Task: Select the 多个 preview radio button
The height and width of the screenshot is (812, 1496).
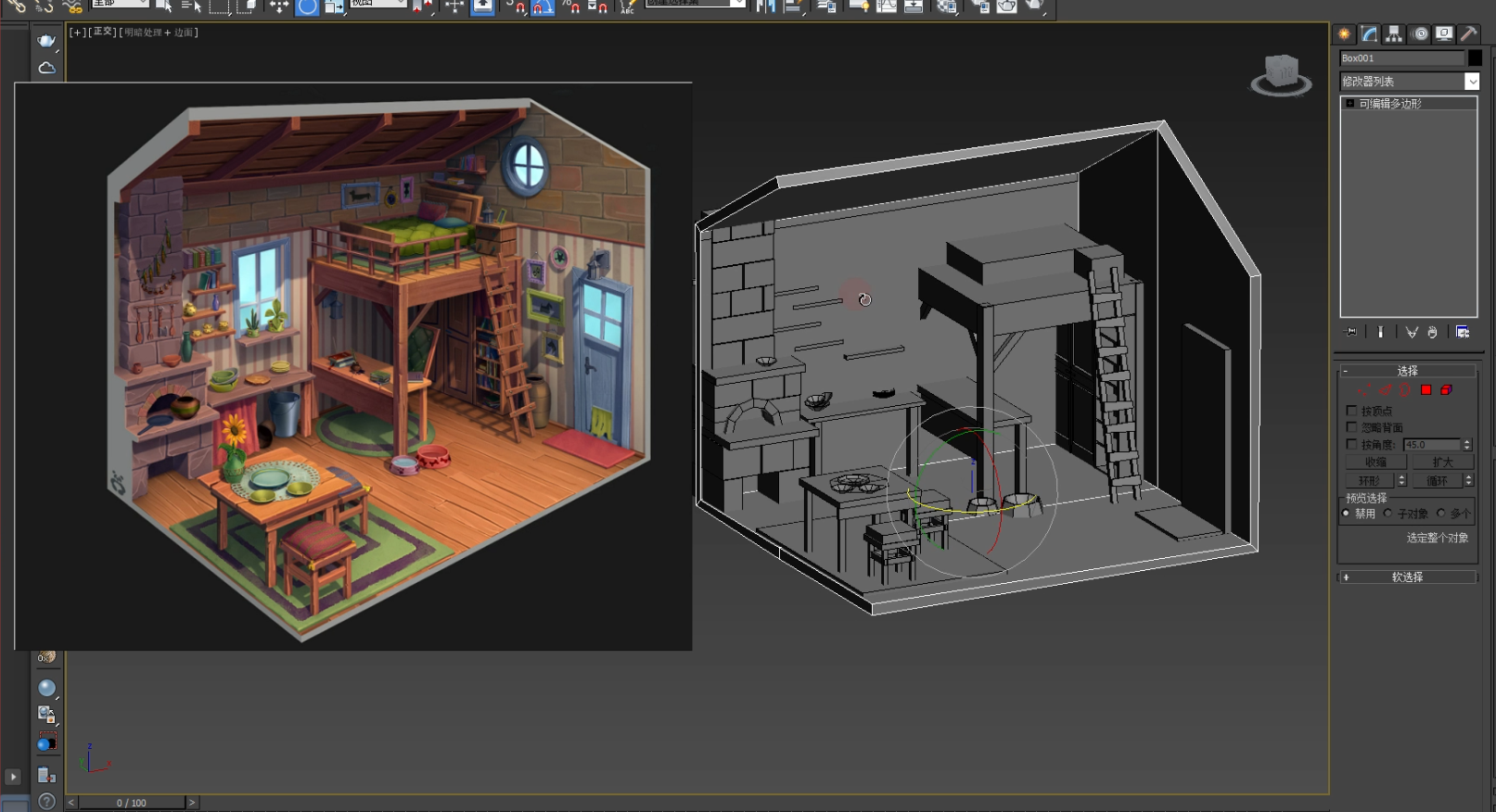Action: pos(1441,514)
